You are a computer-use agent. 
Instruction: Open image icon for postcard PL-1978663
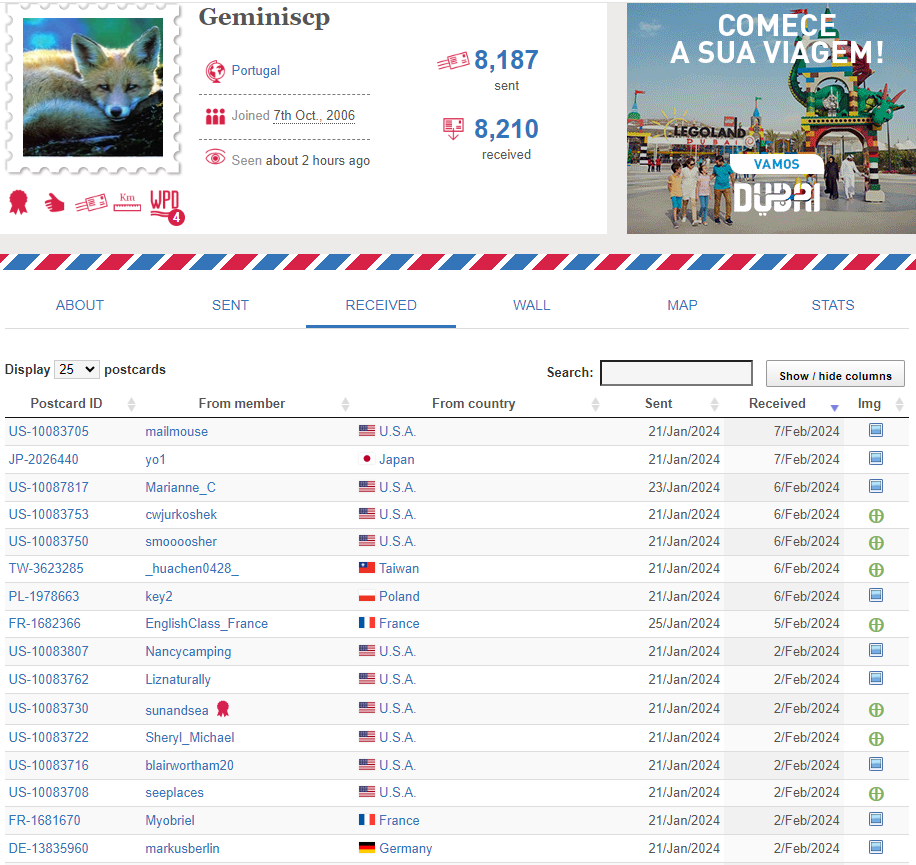(875, 596)
